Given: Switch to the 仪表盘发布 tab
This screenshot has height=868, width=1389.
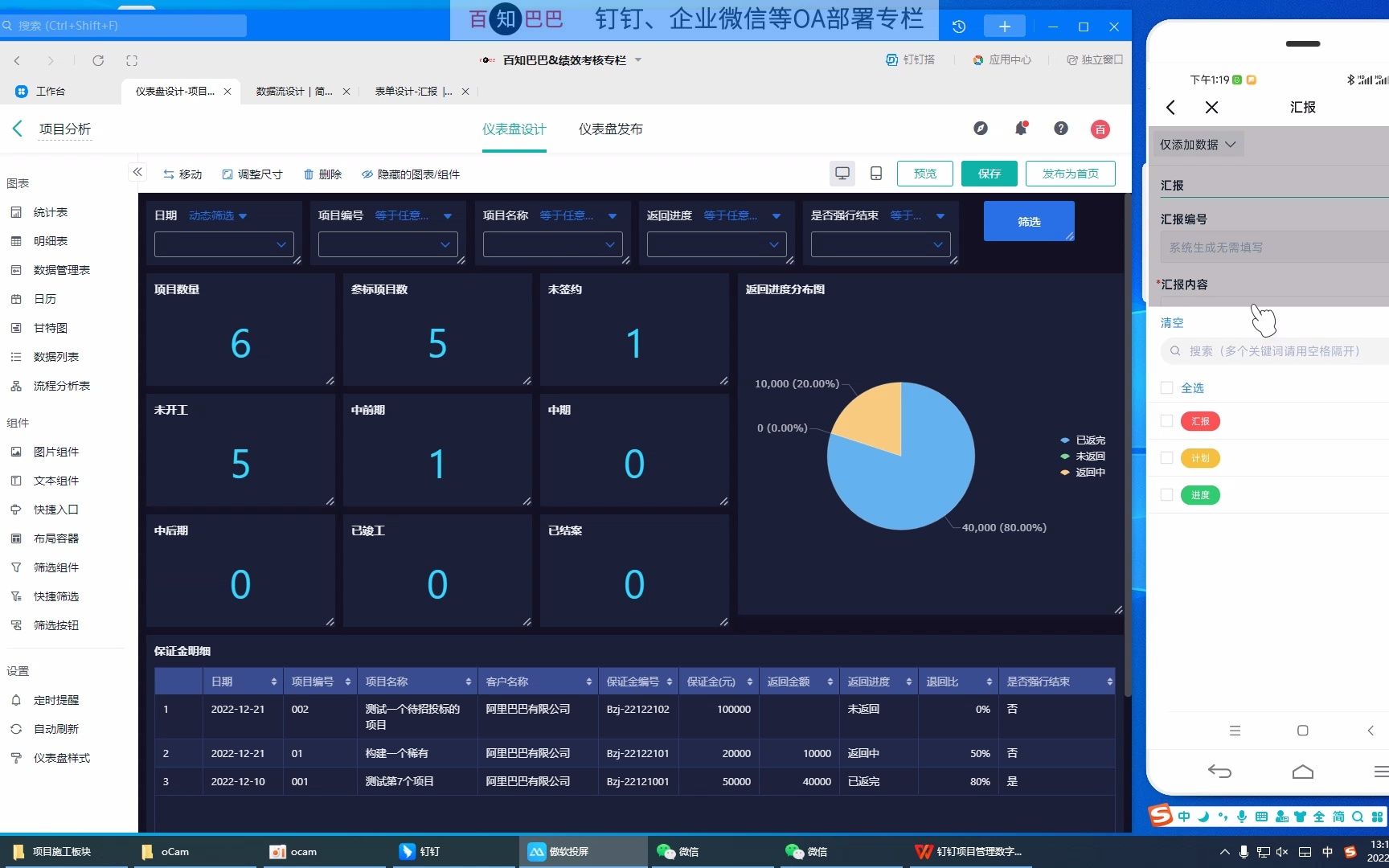Looking at the screenshot, I should (611, 129).
